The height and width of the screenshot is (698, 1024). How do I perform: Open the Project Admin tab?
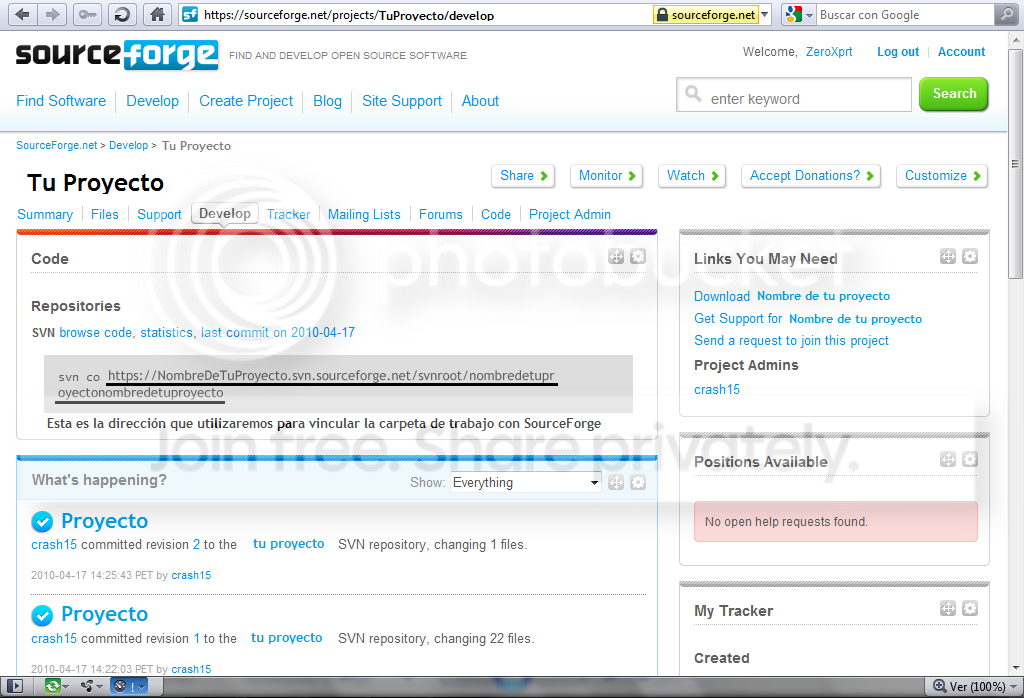[x=569, y=214]
